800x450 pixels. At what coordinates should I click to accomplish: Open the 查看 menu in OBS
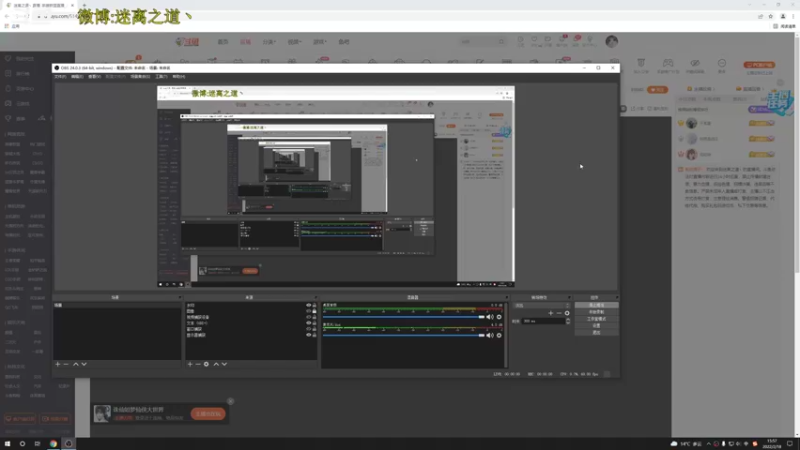[94, 77]
